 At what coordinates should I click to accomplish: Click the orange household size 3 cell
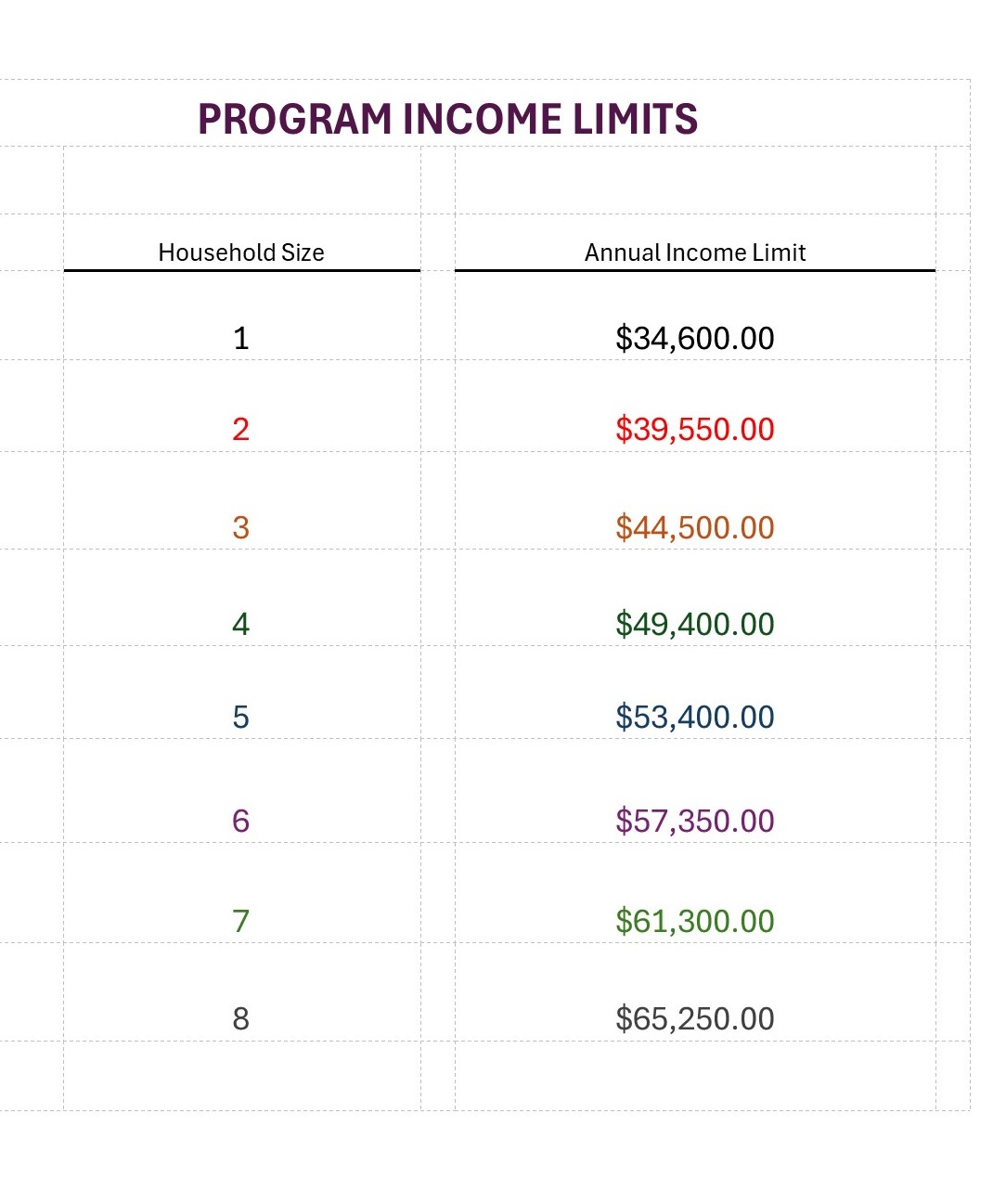pos(241,527)
